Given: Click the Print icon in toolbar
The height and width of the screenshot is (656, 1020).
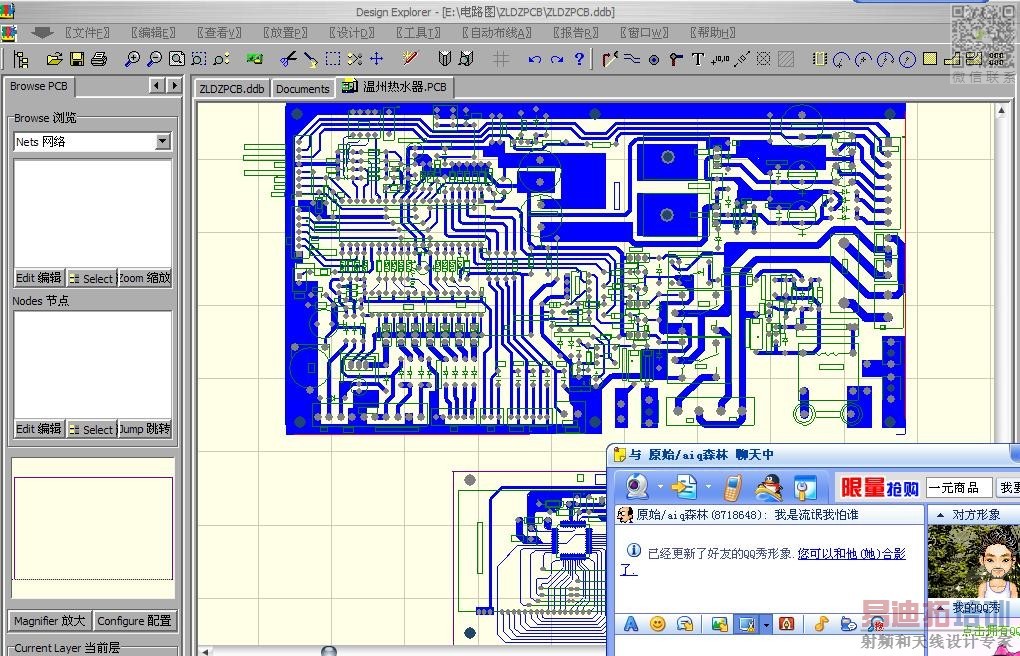Looking at the screenshot, I should (x=98, y=60).
